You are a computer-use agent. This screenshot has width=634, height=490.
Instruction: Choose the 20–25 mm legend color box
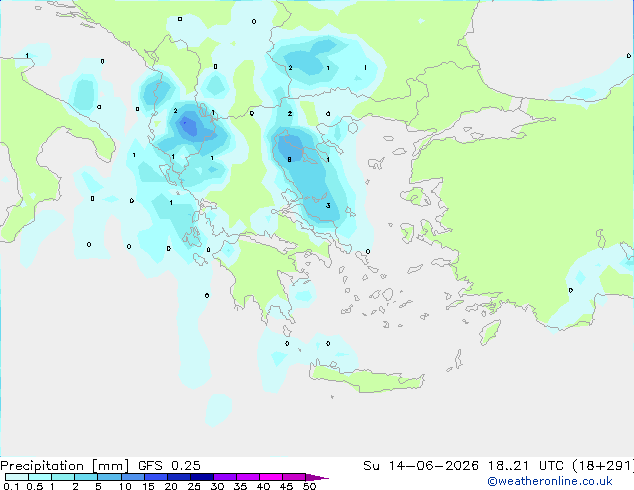click(x=178, y=477)
